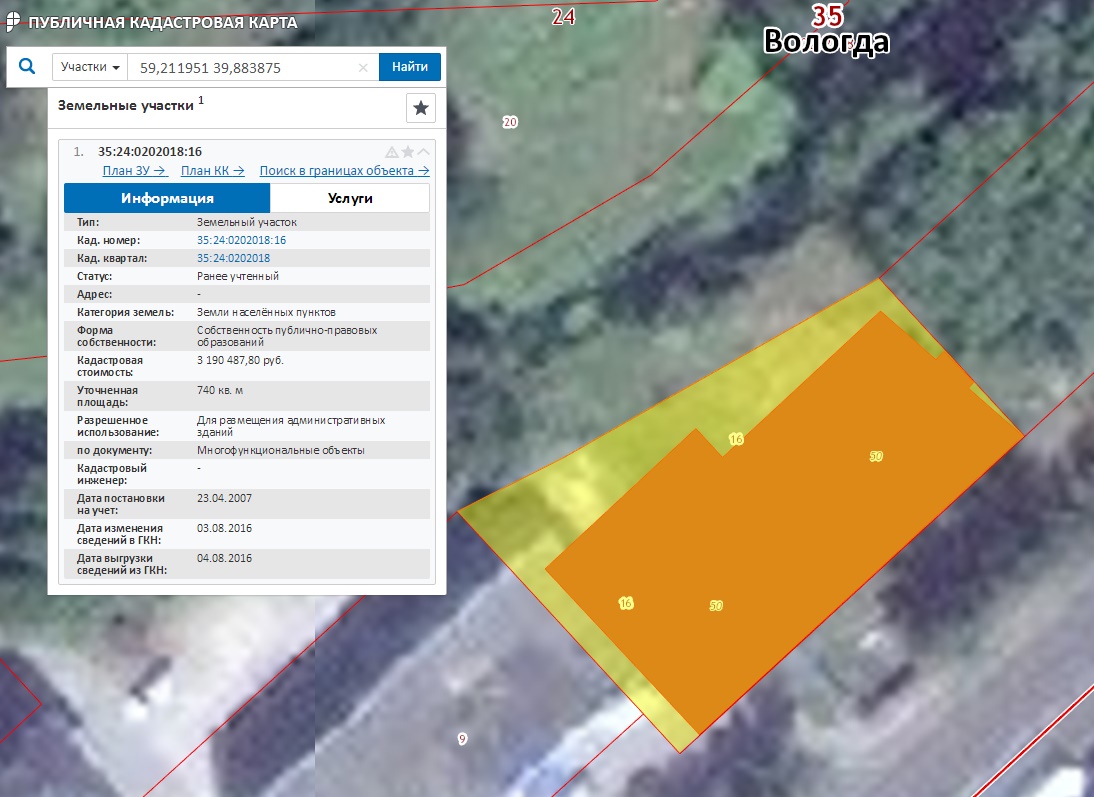Click the magnifying glass search icon
The width and height of the screenshot is (1094, 797).
click(27, 68)
